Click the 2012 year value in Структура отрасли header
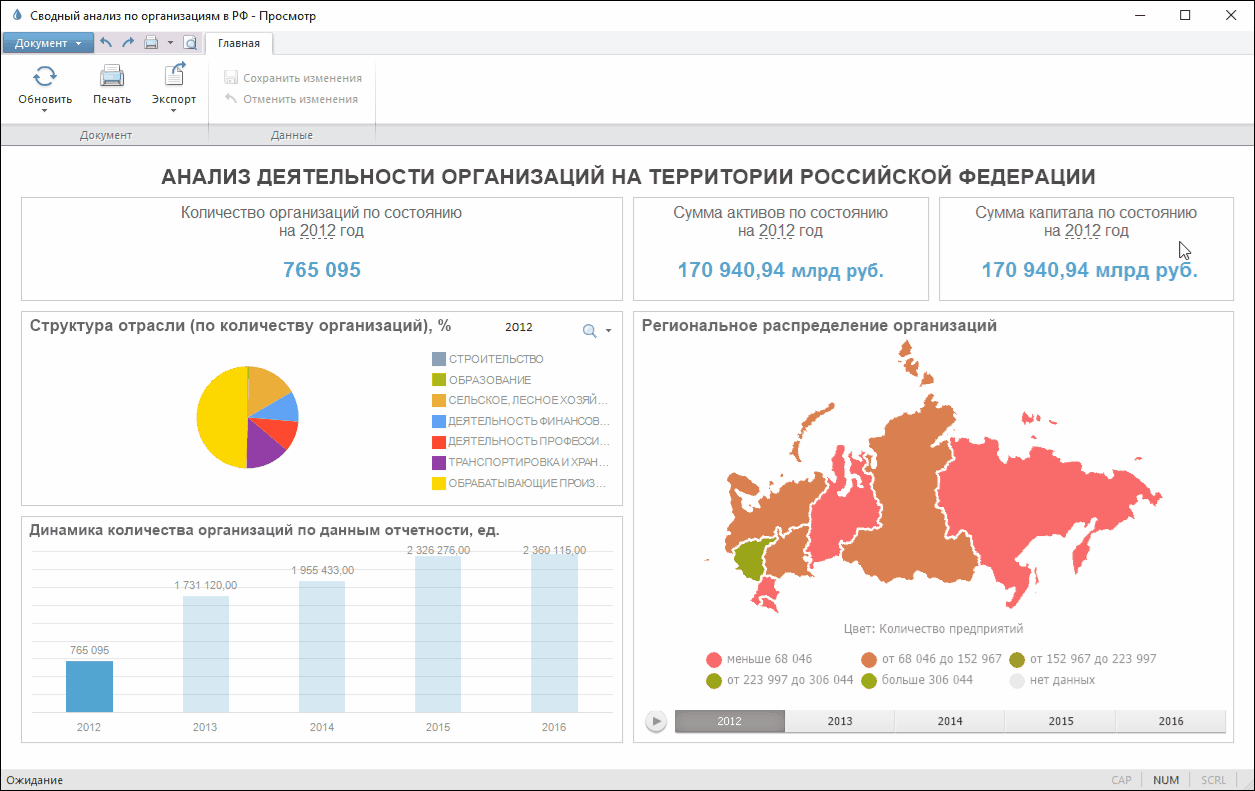1255x791 pixels. click(519, 327)
